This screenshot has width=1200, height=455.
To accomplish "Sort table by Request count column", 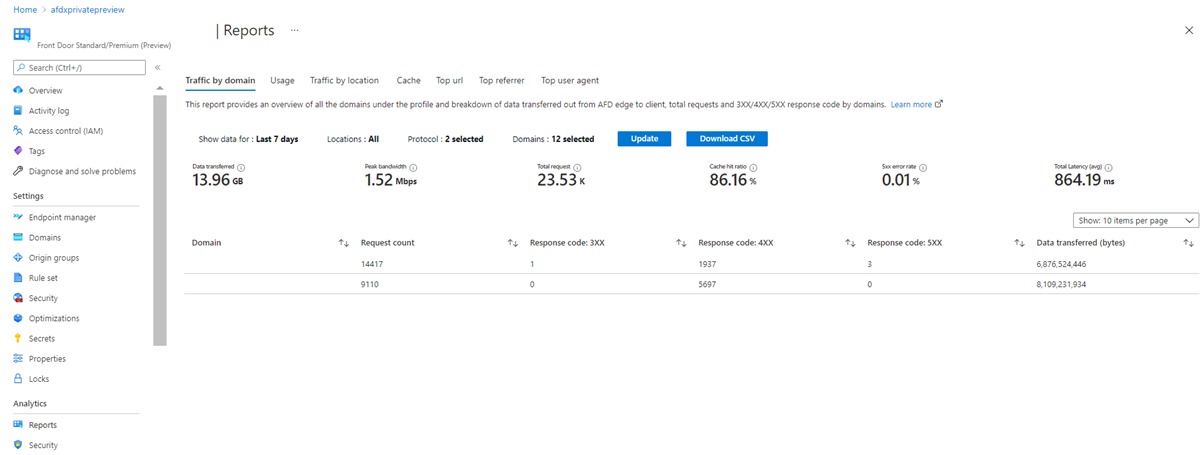I will [512, 243].
